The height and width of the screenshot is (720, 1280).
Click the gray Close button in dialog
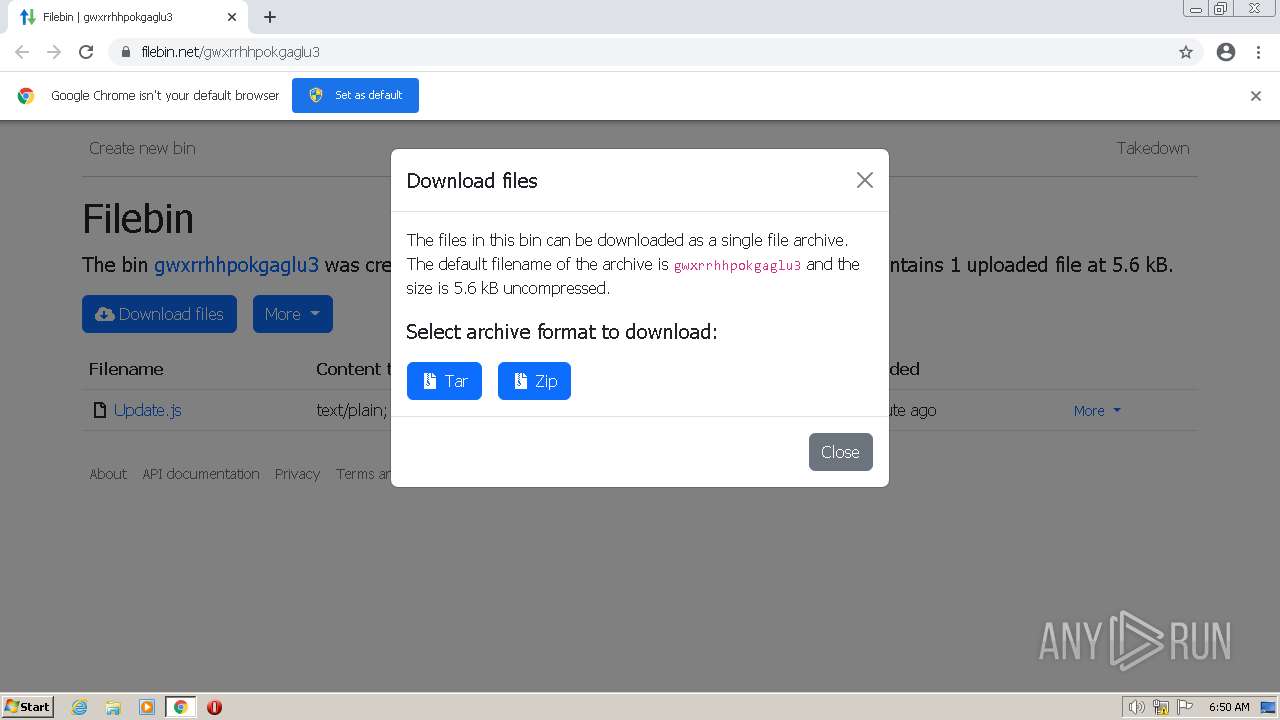tap(840, 452)
